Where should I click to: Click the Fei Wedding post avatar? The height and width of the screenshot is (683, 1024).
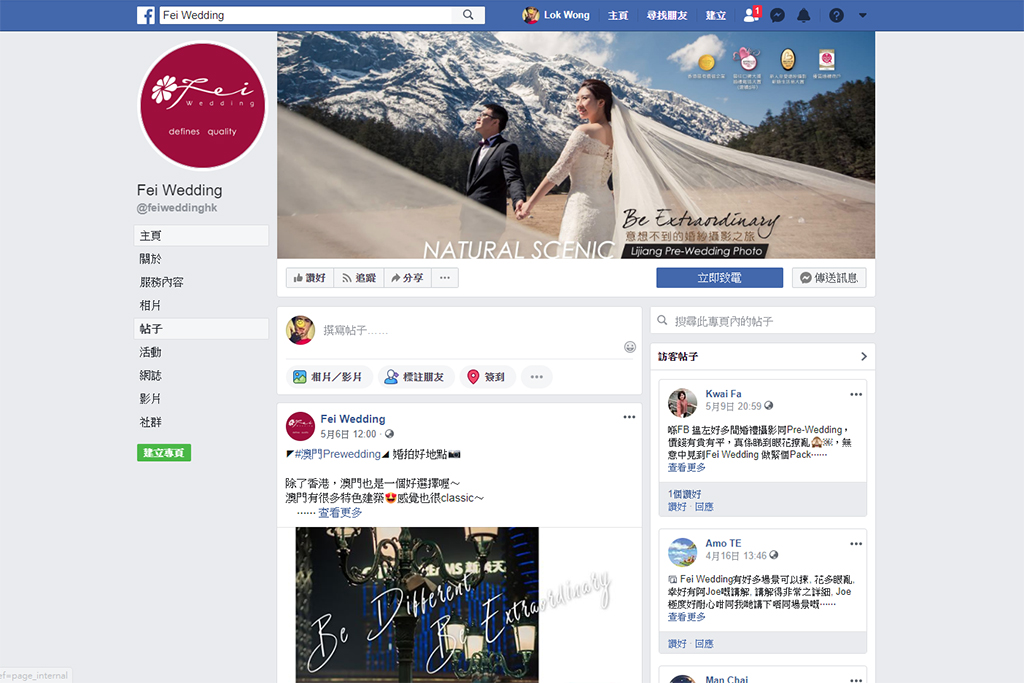300,426
